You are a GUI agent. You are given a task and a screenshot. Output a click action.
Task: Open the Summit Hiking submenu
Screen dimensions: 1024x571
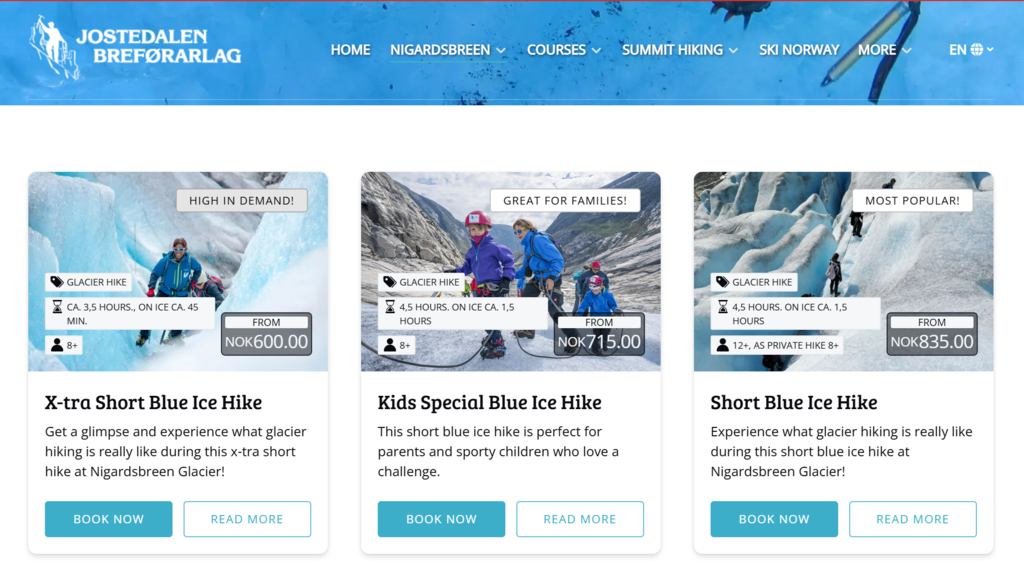680,50
